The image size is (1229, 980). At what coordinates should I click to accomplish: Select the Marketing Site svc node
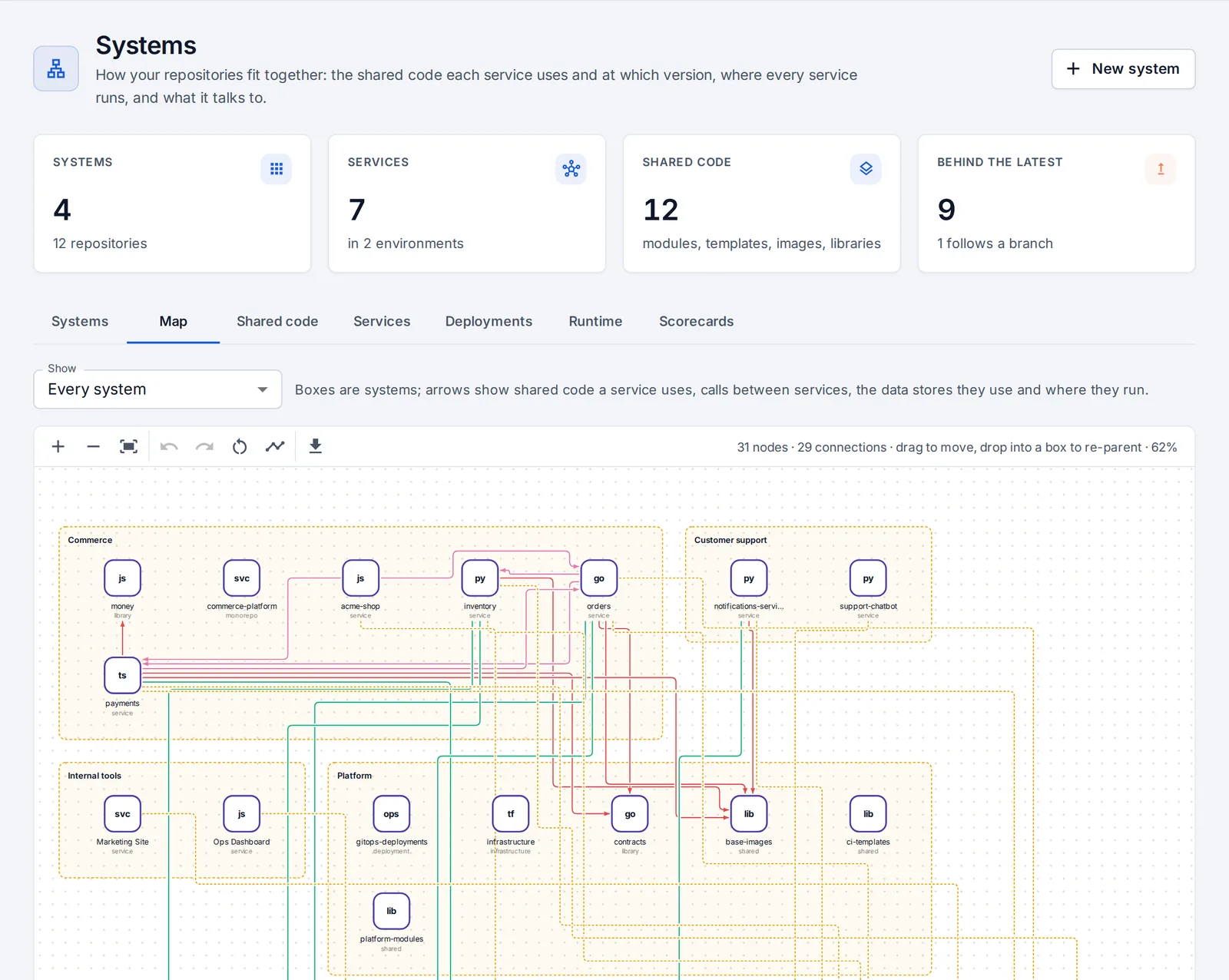(x=122, y=814)
